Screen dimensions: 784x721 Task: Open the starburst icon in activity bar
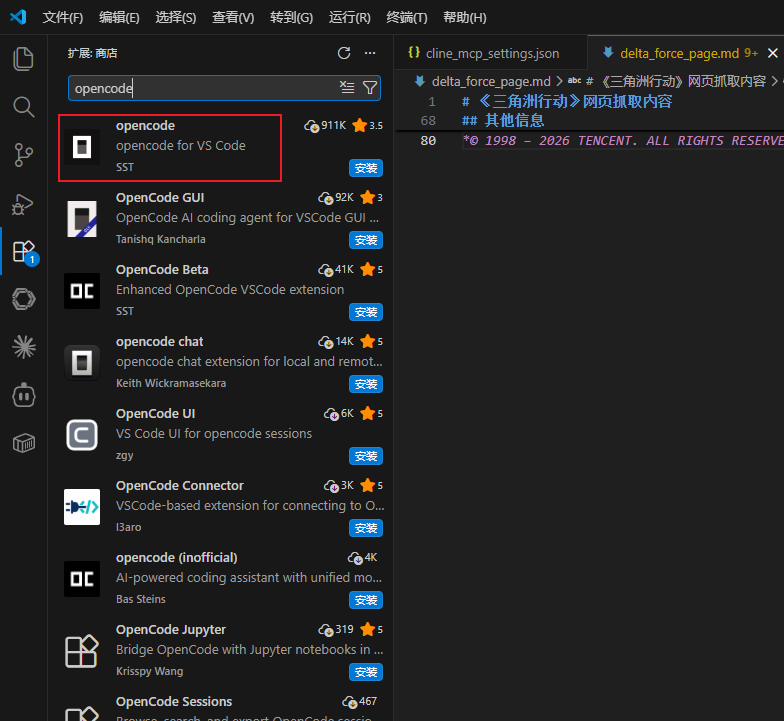pyautogui.click(x=24, y=346)
